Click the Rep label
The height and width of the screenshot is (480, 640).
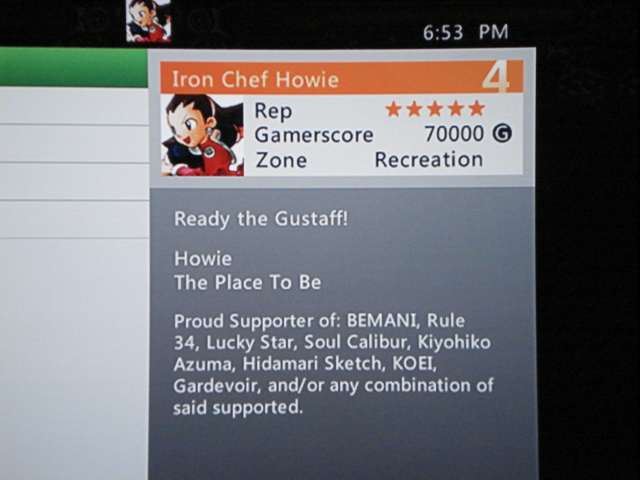click(x=273, y=111)
